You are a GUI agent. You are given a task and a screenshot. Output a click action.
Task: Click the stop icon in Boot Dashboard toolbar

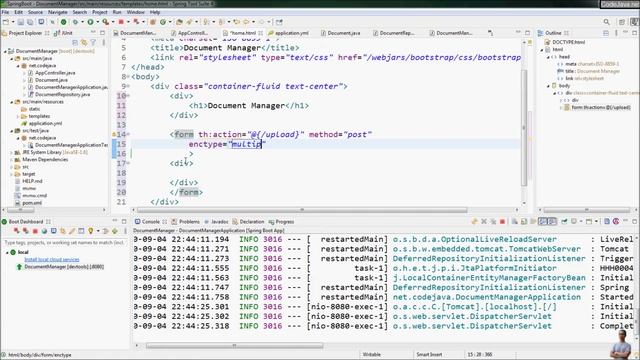35,231
